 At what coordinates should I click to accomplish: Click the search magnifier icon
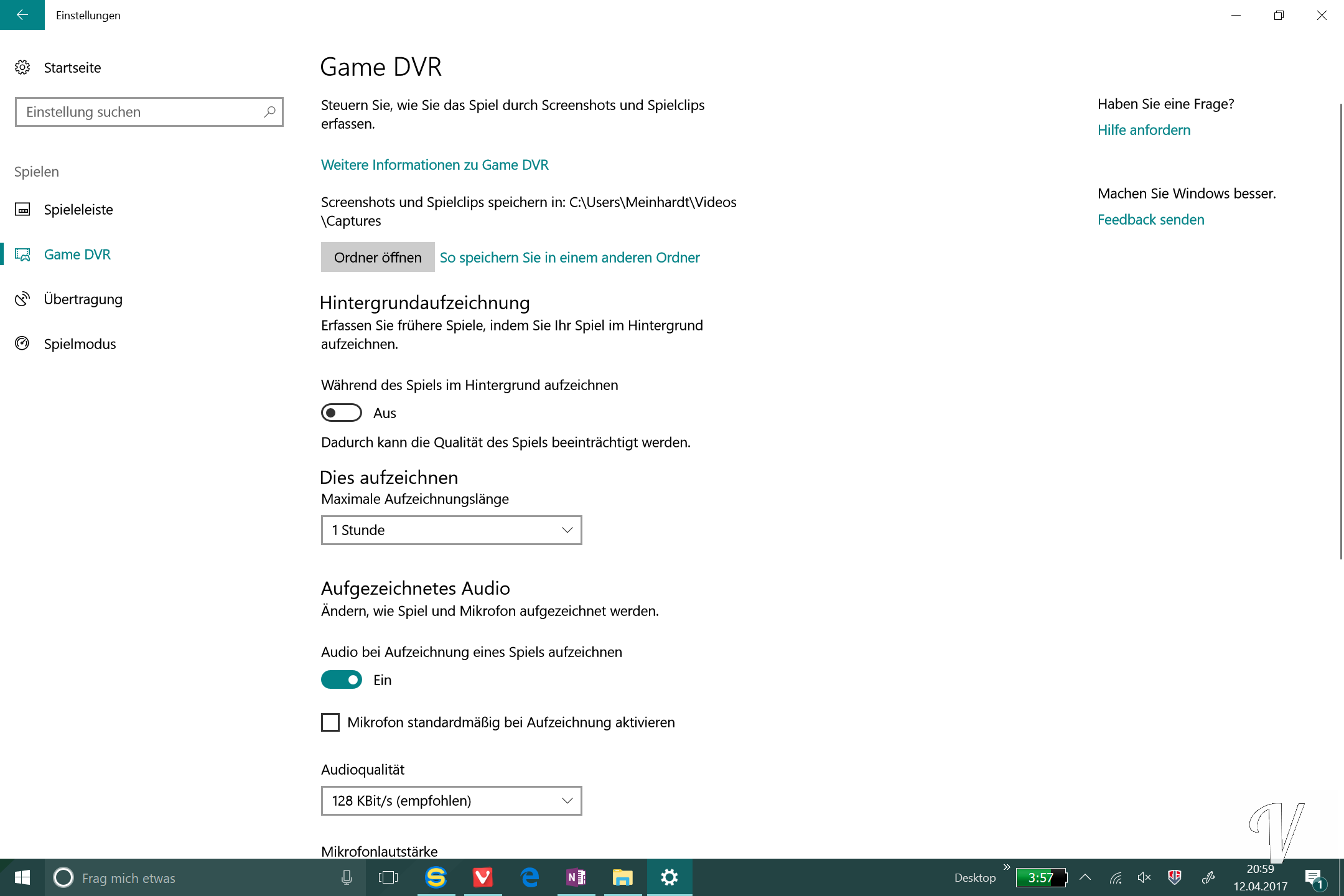pos(269,112)
